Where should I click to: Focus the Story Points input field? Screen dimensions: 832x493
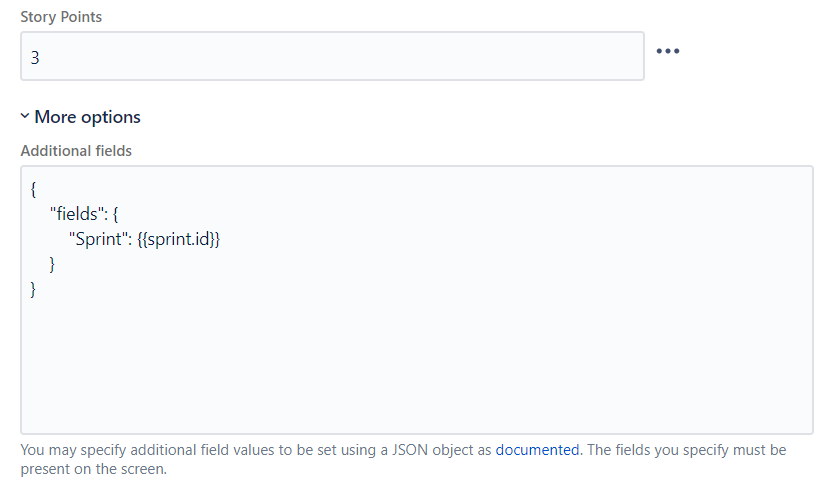[x=332, y=56]
